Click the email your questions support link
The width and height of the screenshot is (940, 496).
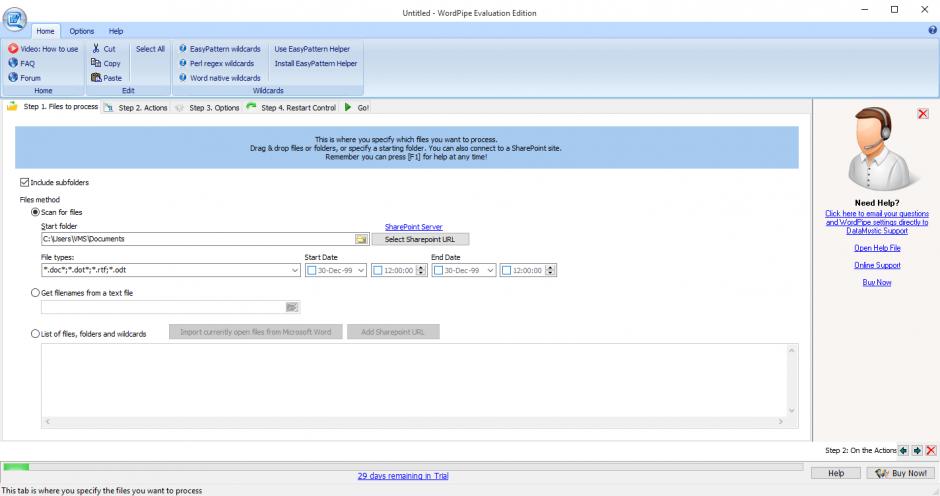tap(876, 222)
